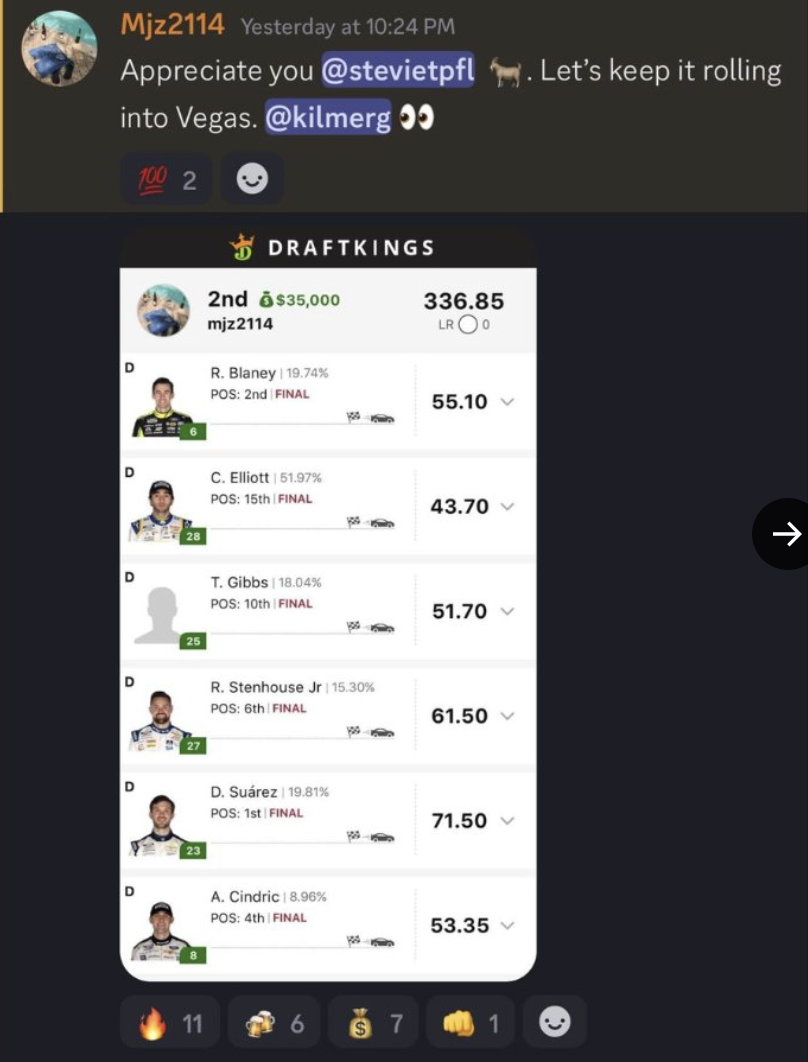Screen dimensions: 808x1062
Task: Click the DraftKings crown logo
Action: tap(242, 247)
